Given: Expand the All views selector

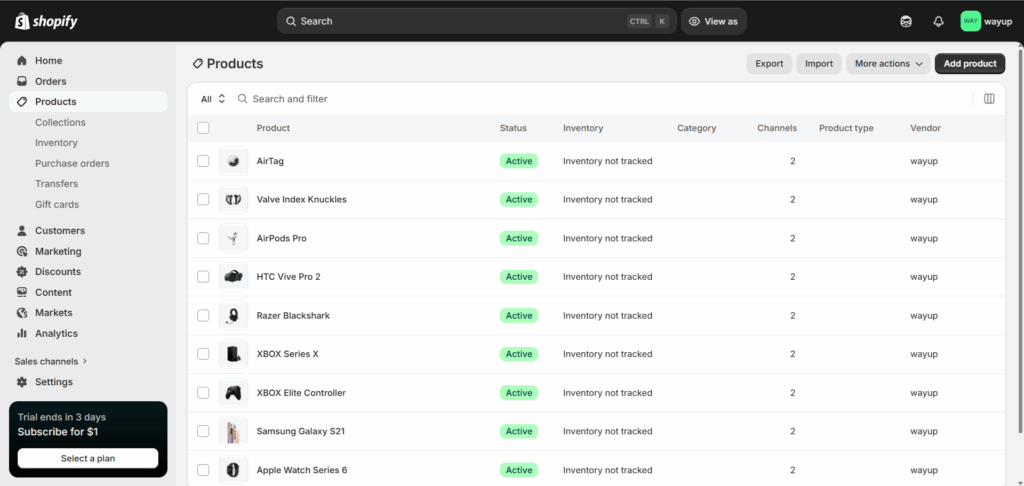Looking at the screenshot, I should click(213, 99).
